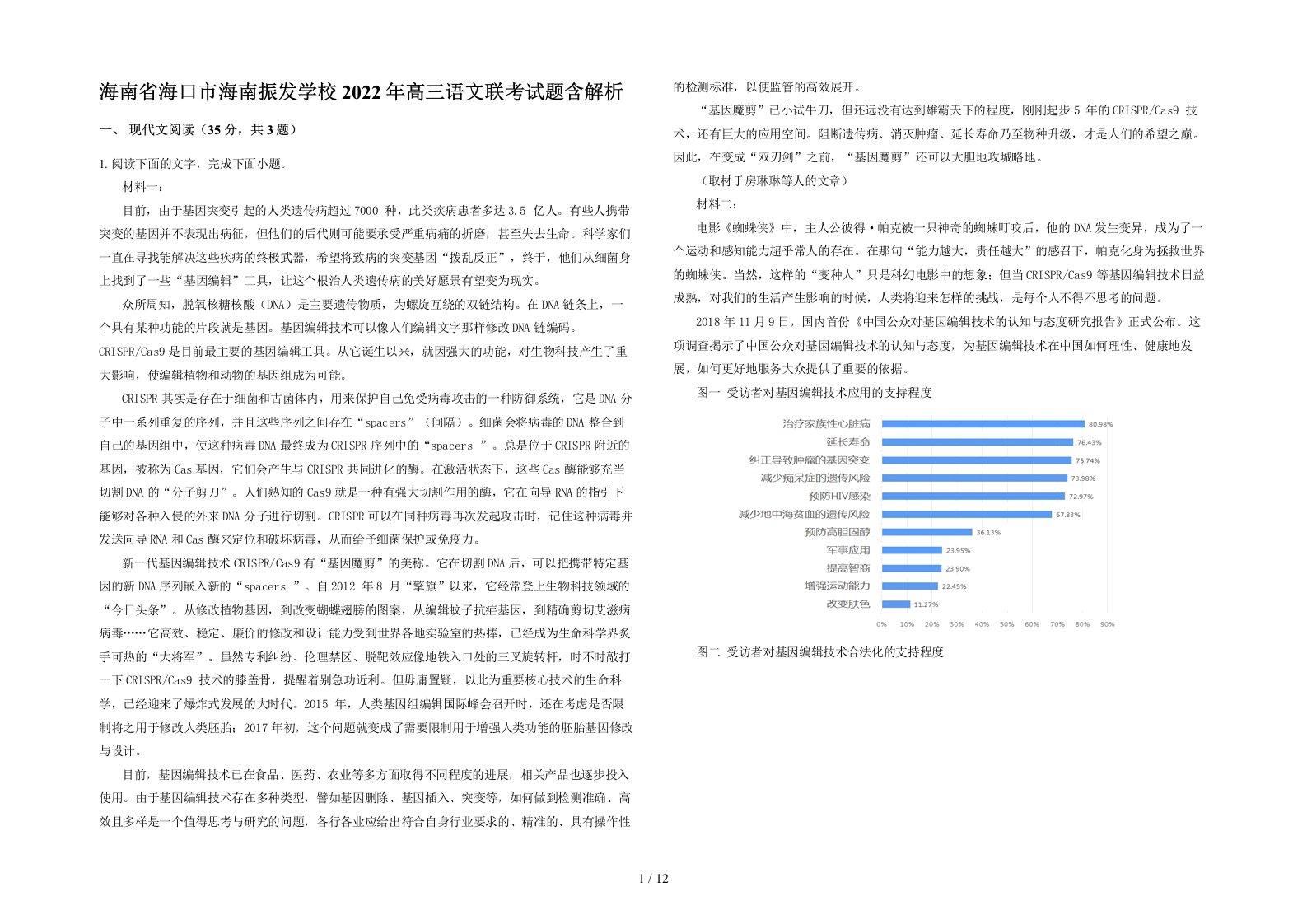The image size is (1307, 924).
Task: Click the chart label 治疗家族性心脏病
Action: (826, 424)
